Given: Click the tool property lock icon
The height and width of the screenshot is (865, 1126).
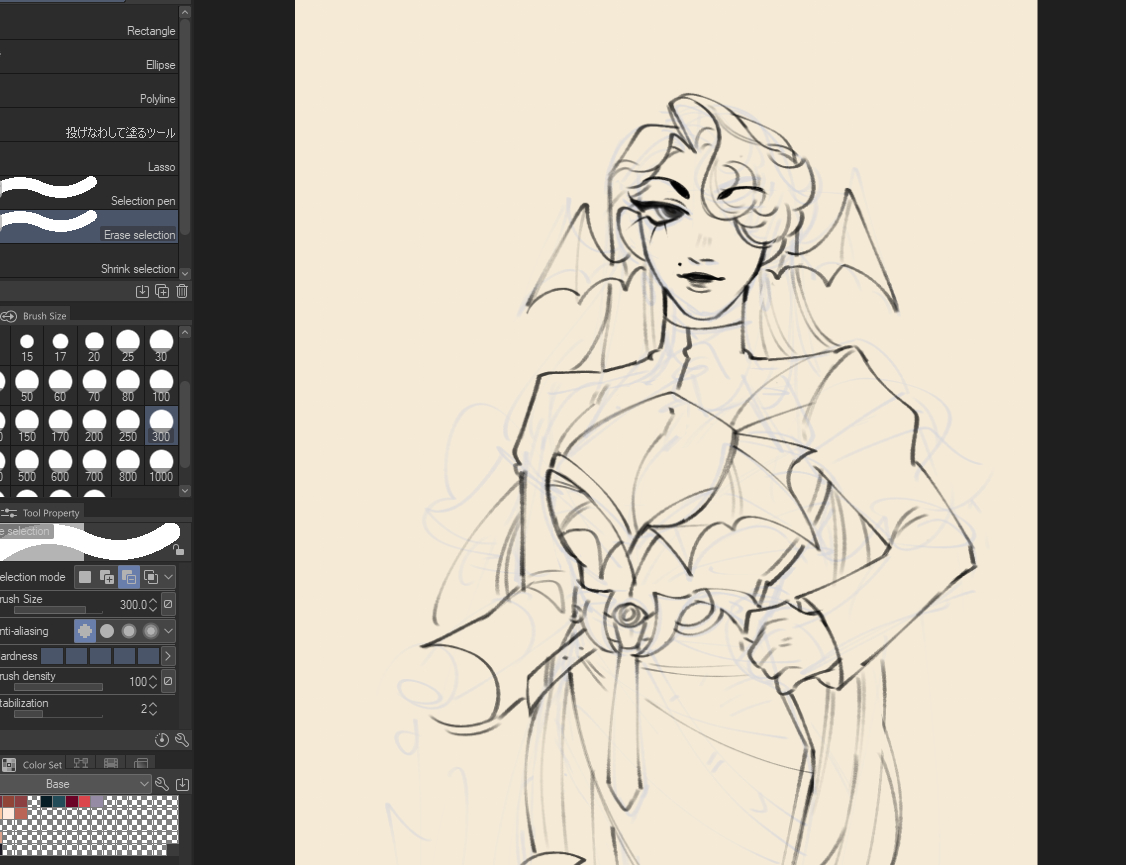Looking at the screenshot, I should click(x=178, y=549).
